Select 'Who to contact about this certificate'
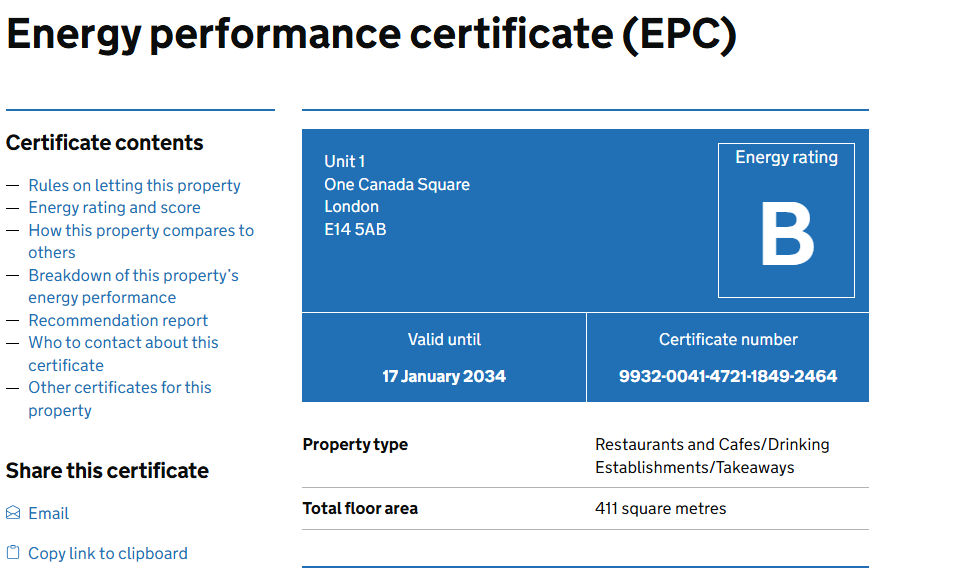 123,343
